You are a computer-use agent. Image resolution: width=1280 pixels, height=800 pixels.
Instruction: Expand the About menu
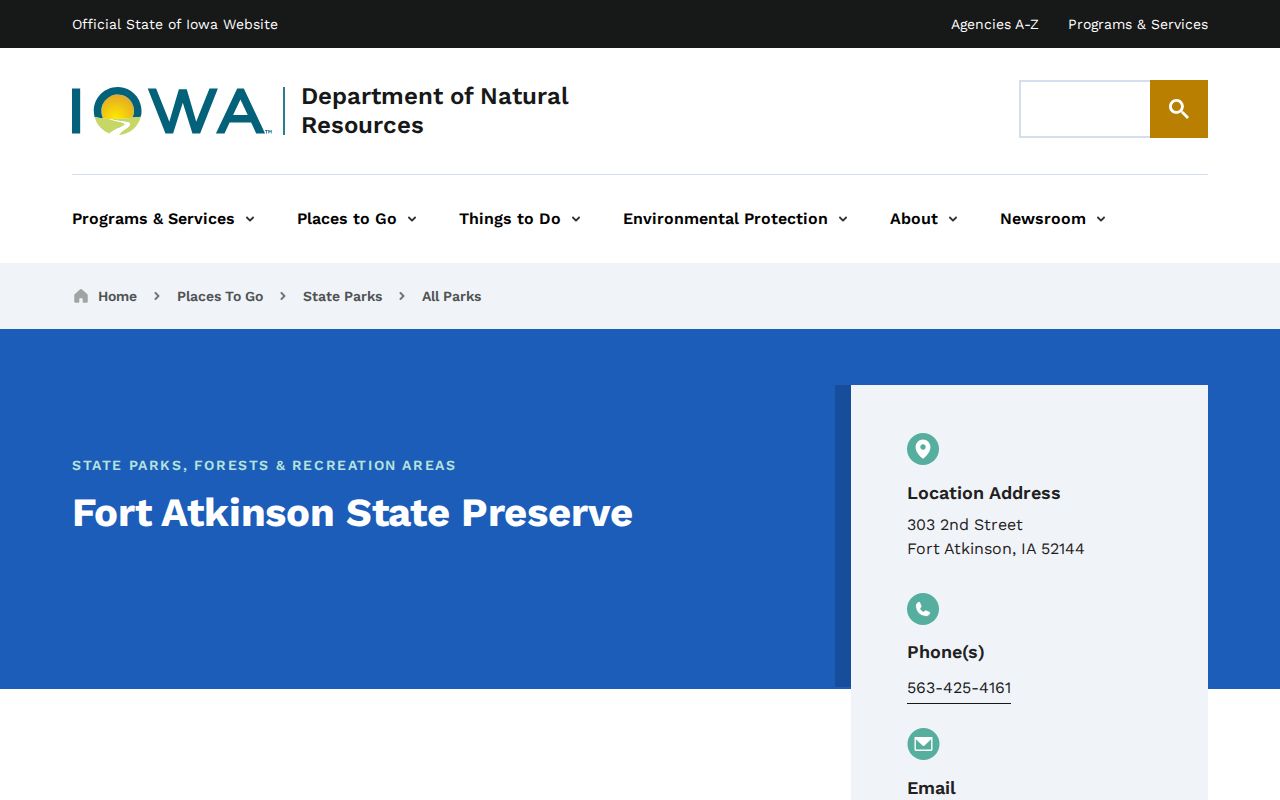tap(924, 219)
